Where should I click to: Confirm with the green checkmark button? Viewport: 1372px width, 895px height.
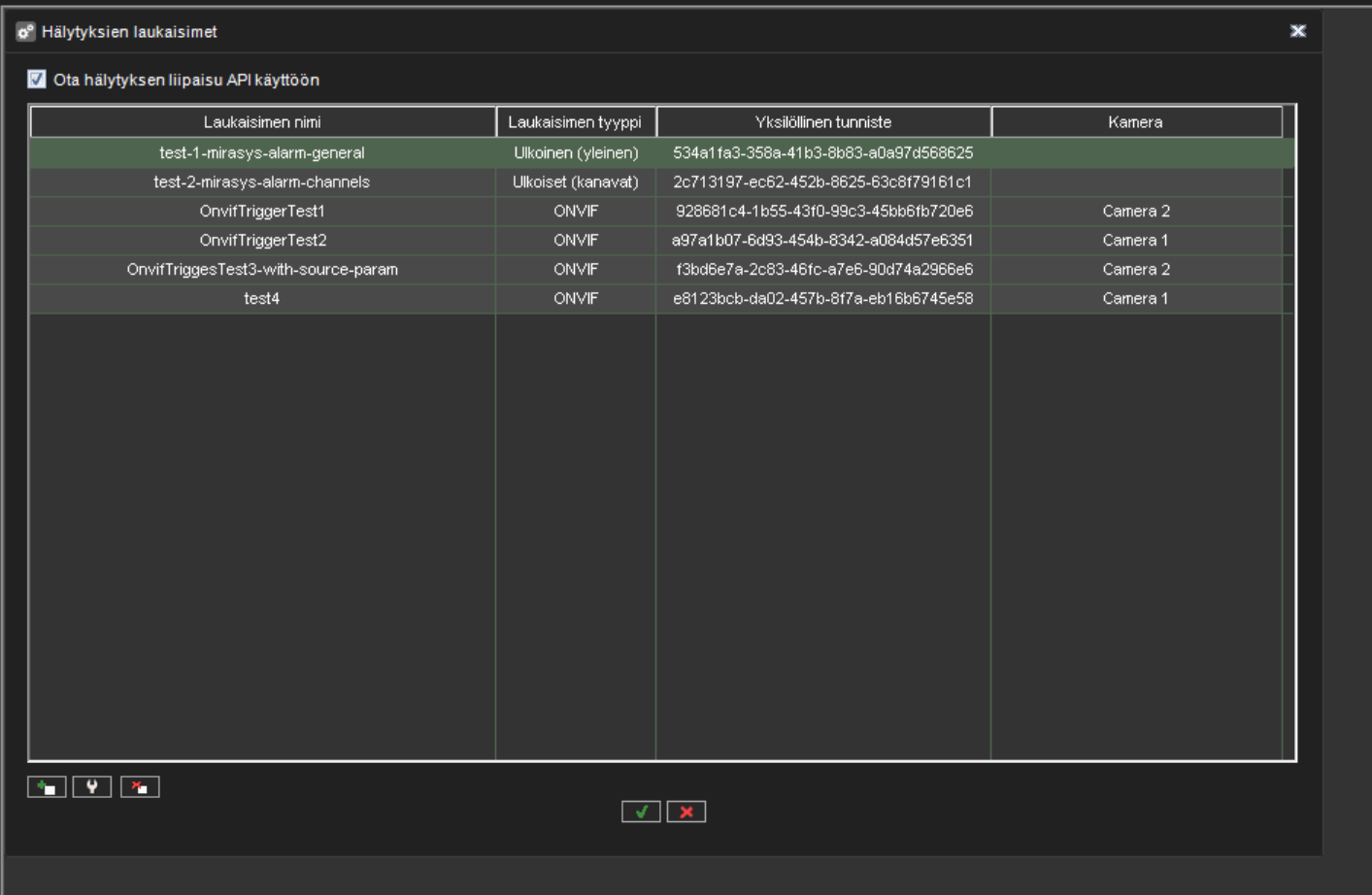pos(641,812)
